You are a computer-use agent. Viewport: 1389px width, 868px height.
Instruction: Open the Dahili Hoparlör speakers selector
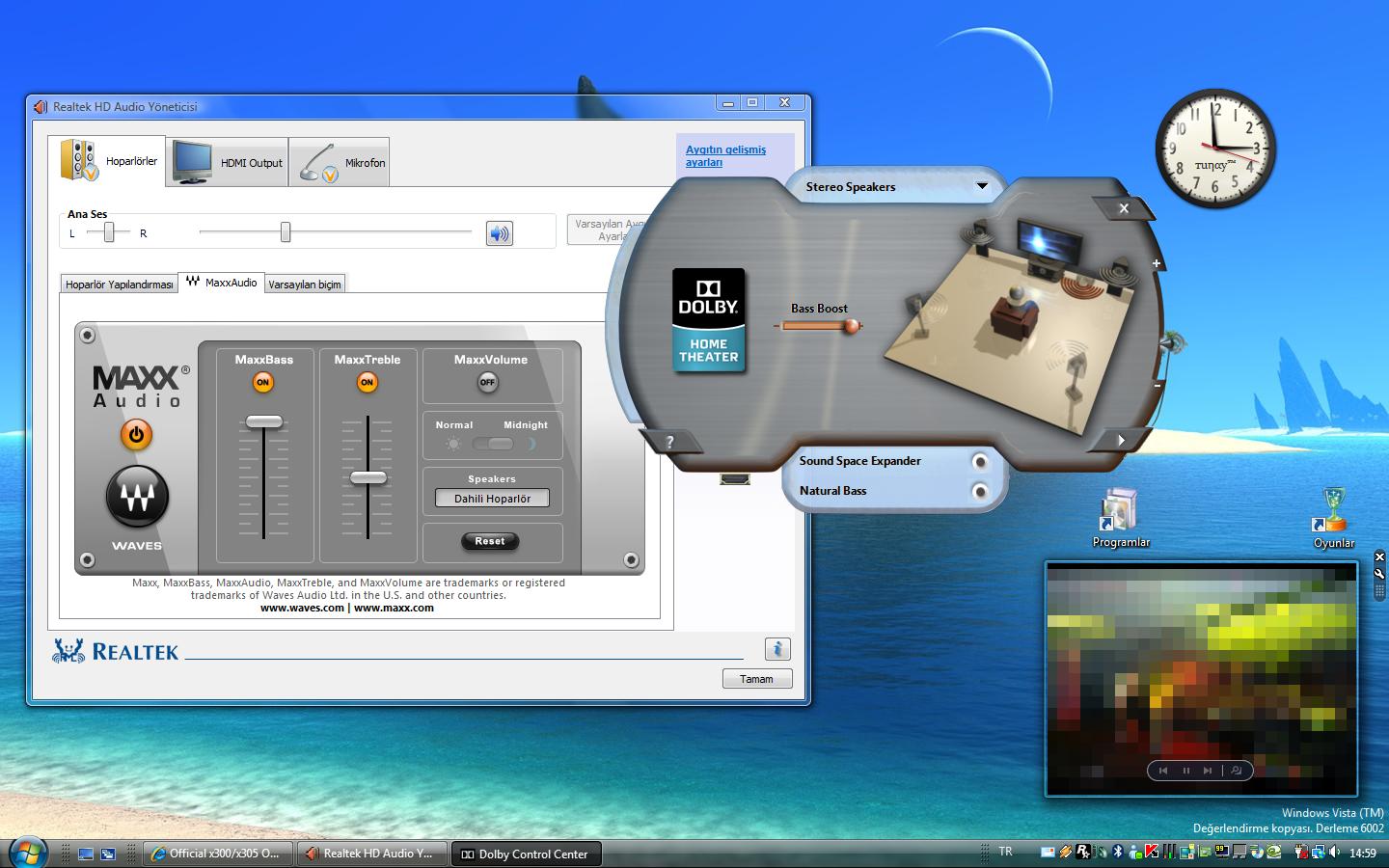point(492,499)
